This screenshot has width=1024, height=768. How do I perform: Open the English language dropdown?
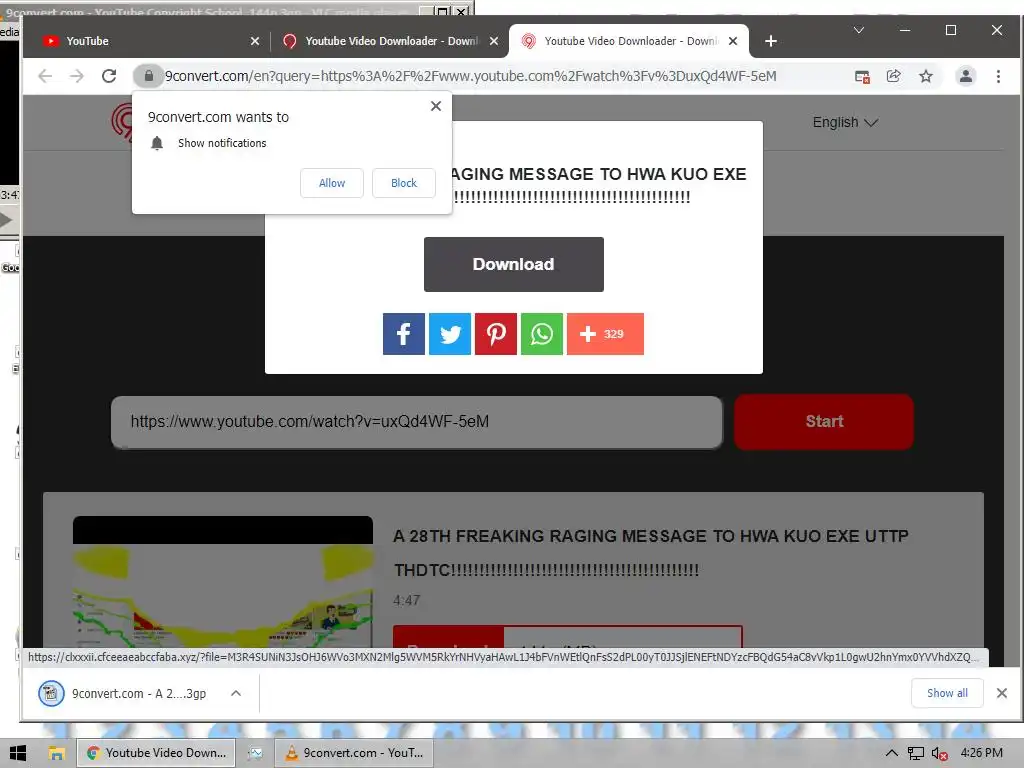coord(845,122)
